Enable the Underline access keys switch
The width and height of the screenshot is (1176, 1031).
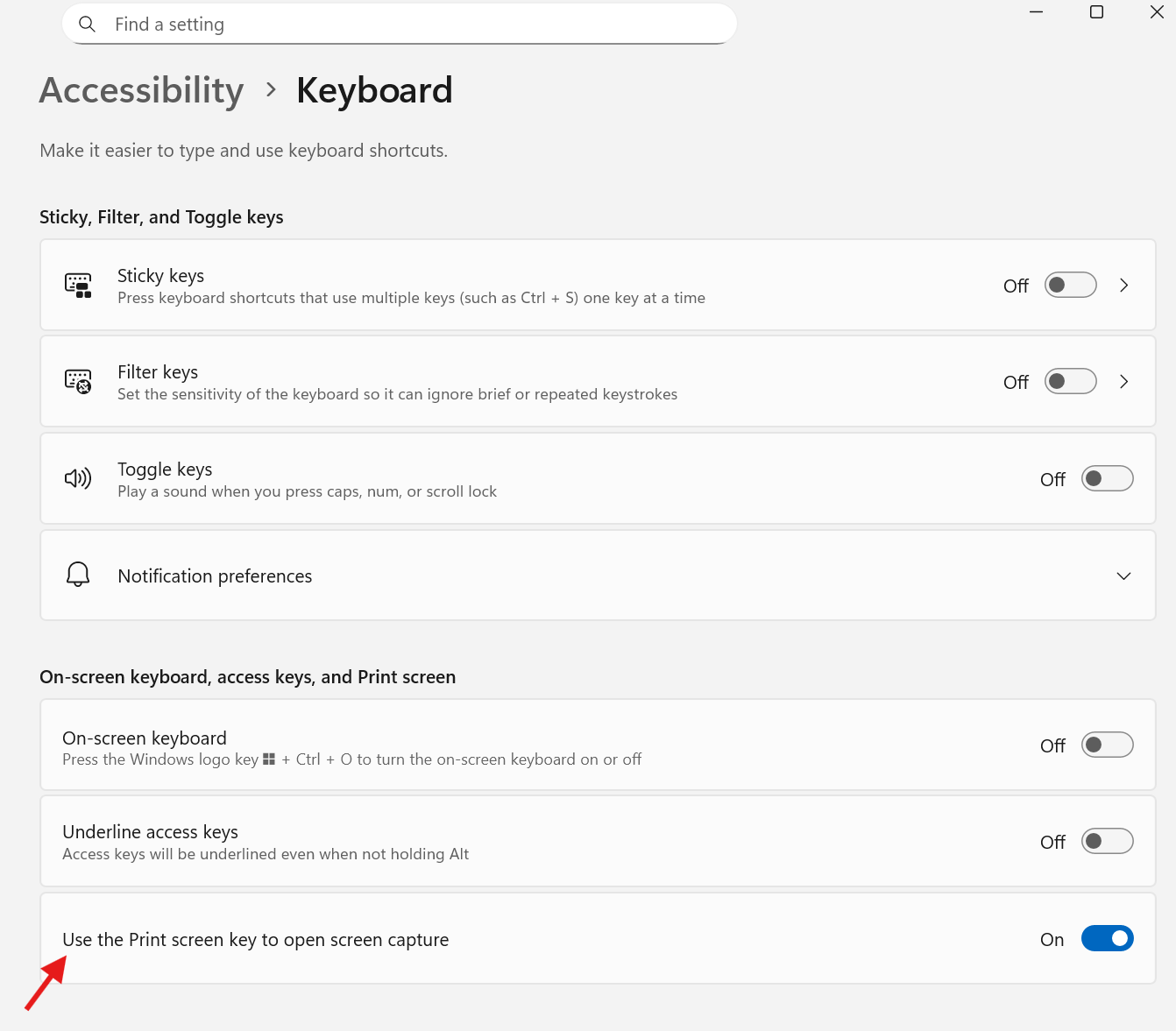[1107, 840]
